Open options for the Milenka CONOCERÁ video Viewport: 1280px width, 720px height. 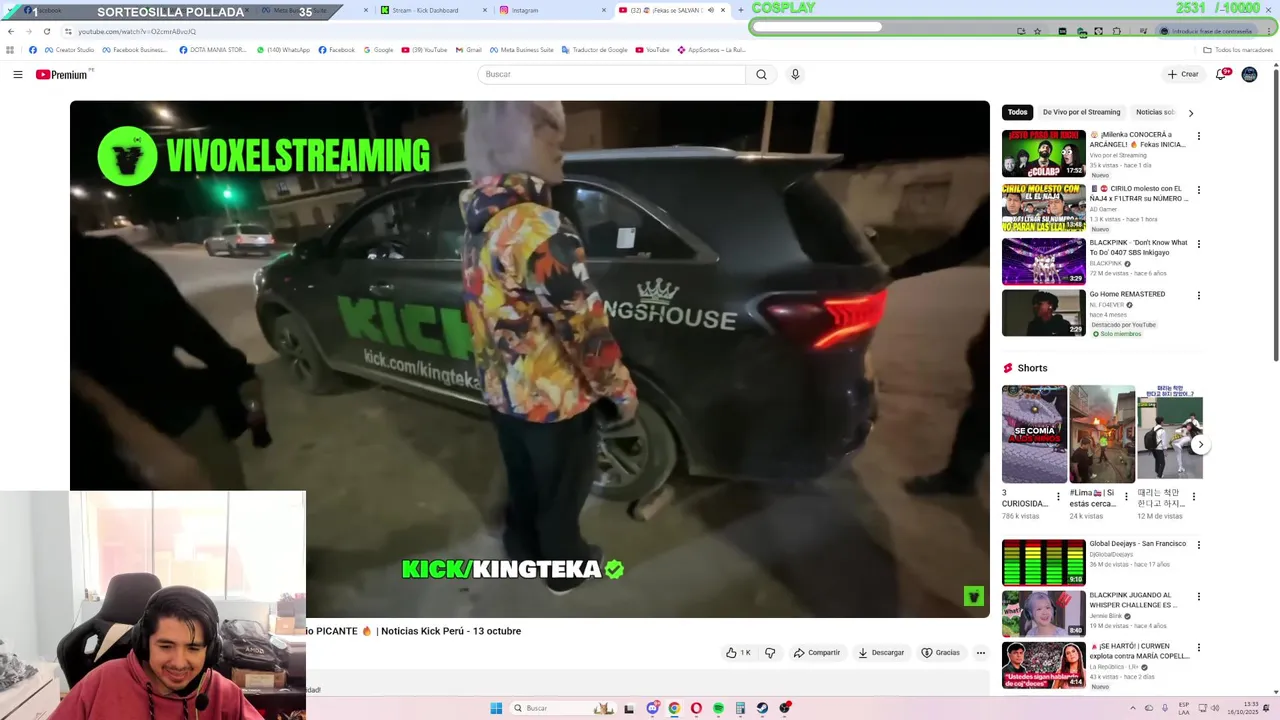point(1198,136)
